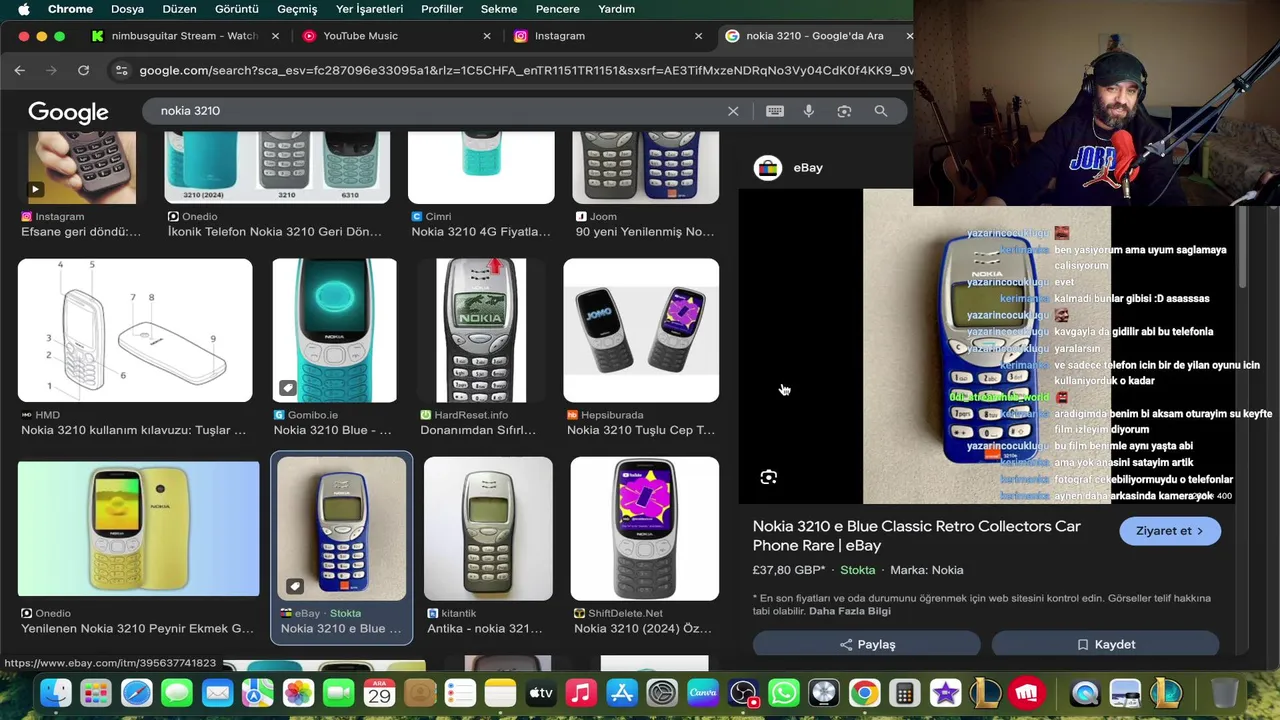Screen dimensions: 1280x720
Task: Open HMD Nokia 3210 user manual diagram
Action: pyautogui.click(x=135, y=330)
